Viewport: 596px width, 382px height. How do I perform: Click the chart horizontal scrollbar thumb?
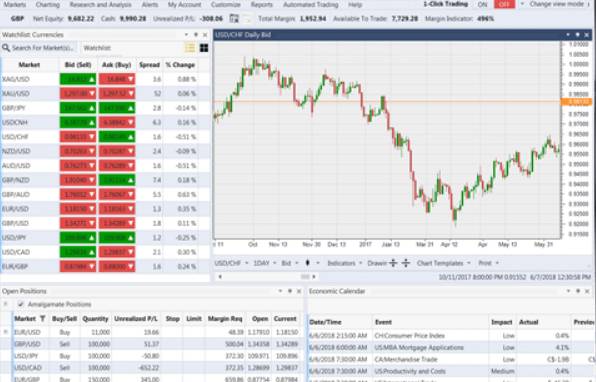pyautogui.click(x=305, y=277)
